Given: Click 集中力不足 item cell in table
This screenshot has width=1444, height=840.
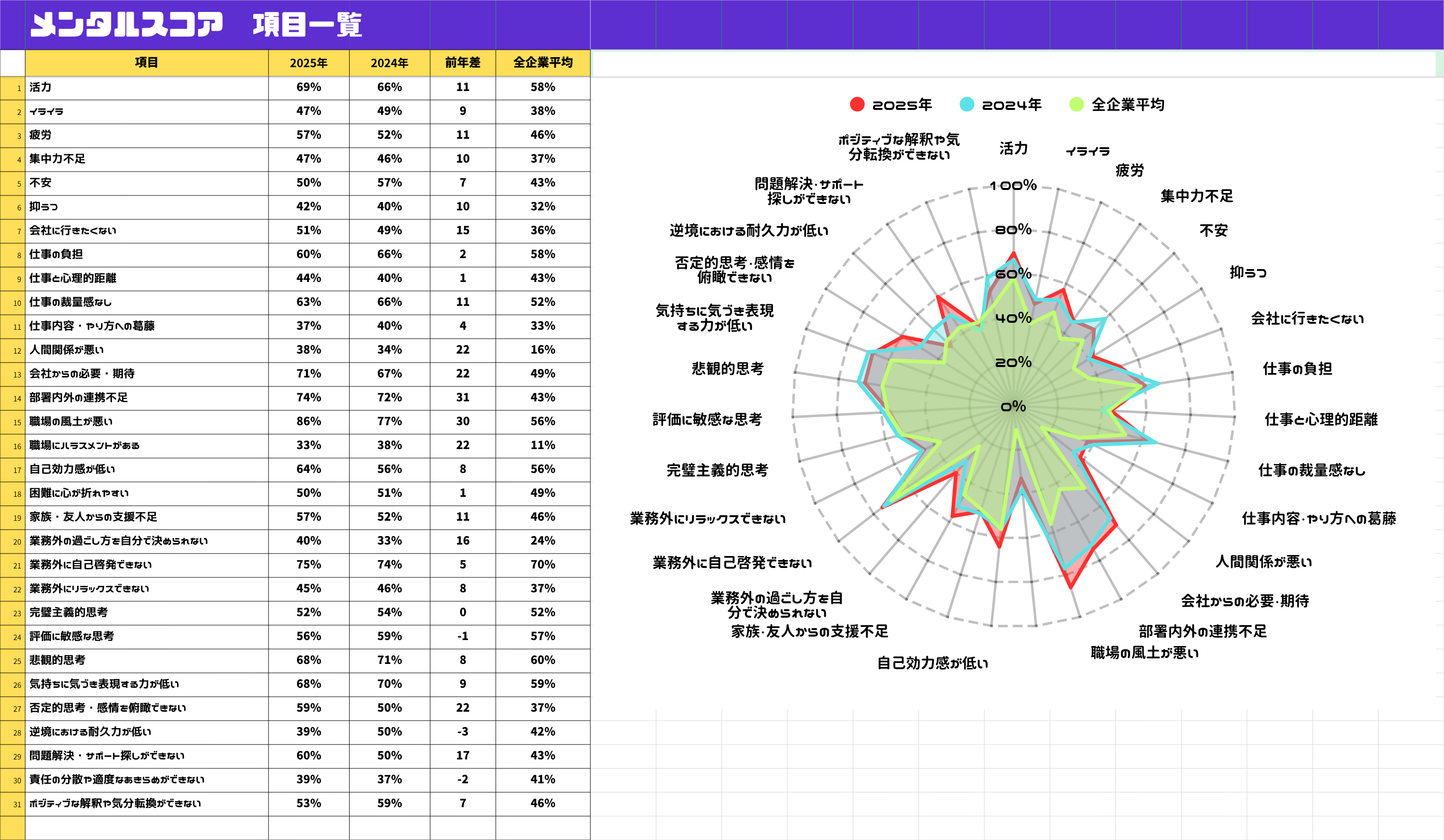Looking at the screenshot, I should tap(147, 159).
